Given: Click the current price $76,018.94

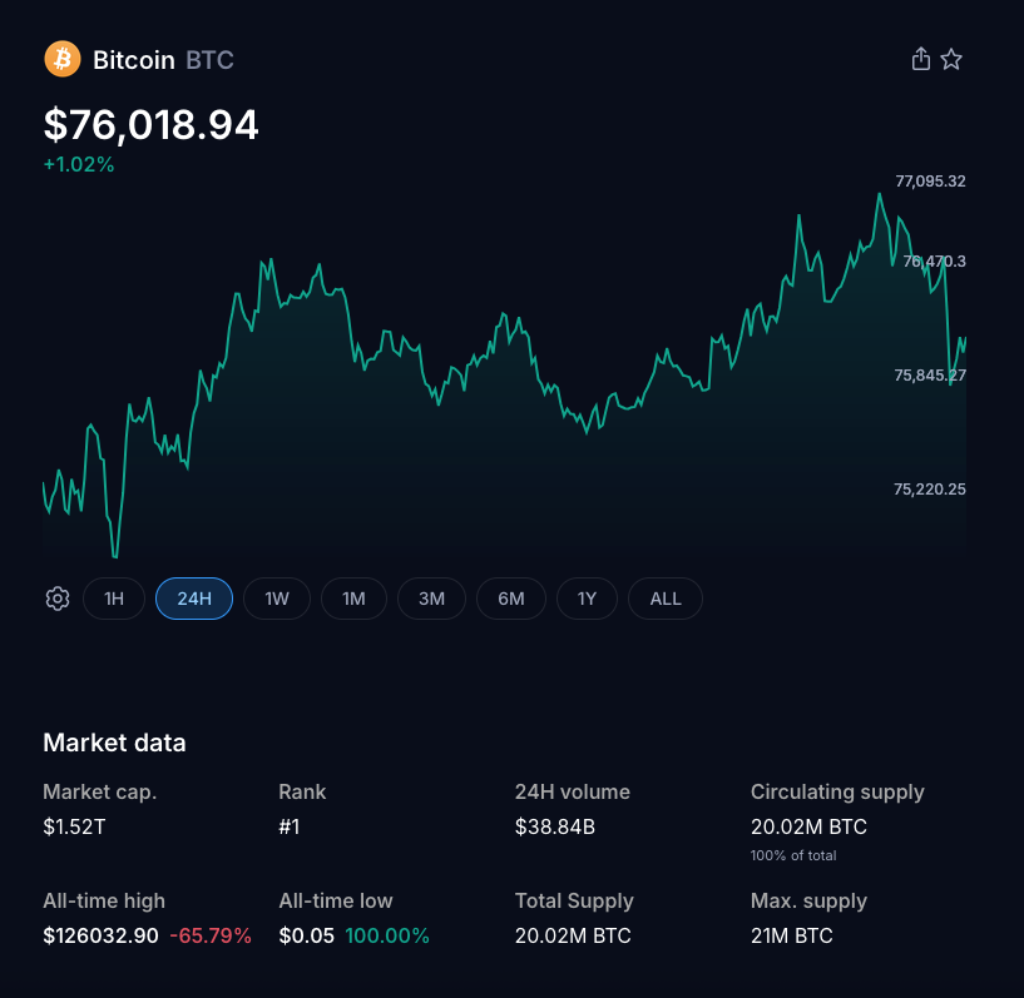Looking at the screenshot, I should point(150,124).
